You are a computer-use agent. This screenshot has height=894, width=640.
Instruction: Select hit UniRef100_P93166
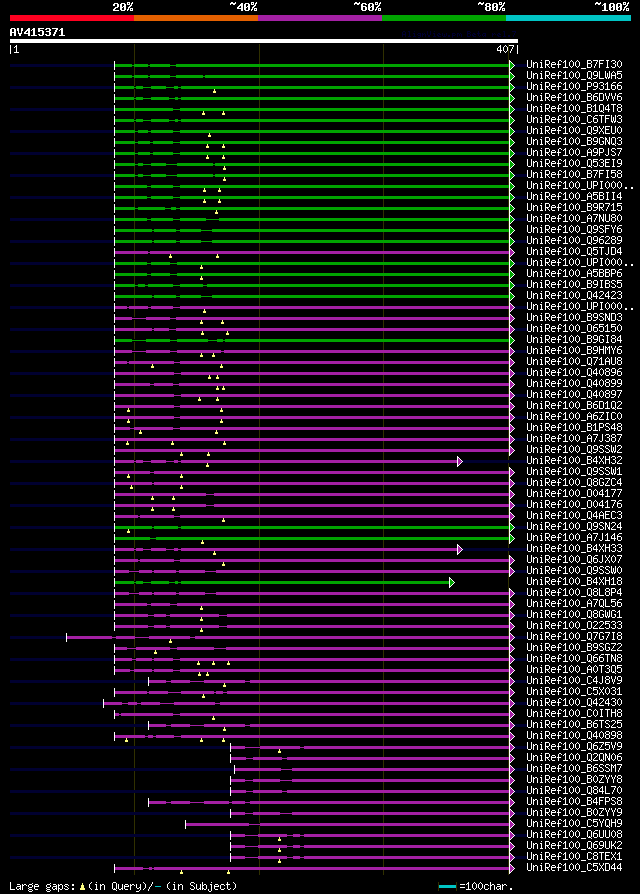tap(574, 87)
